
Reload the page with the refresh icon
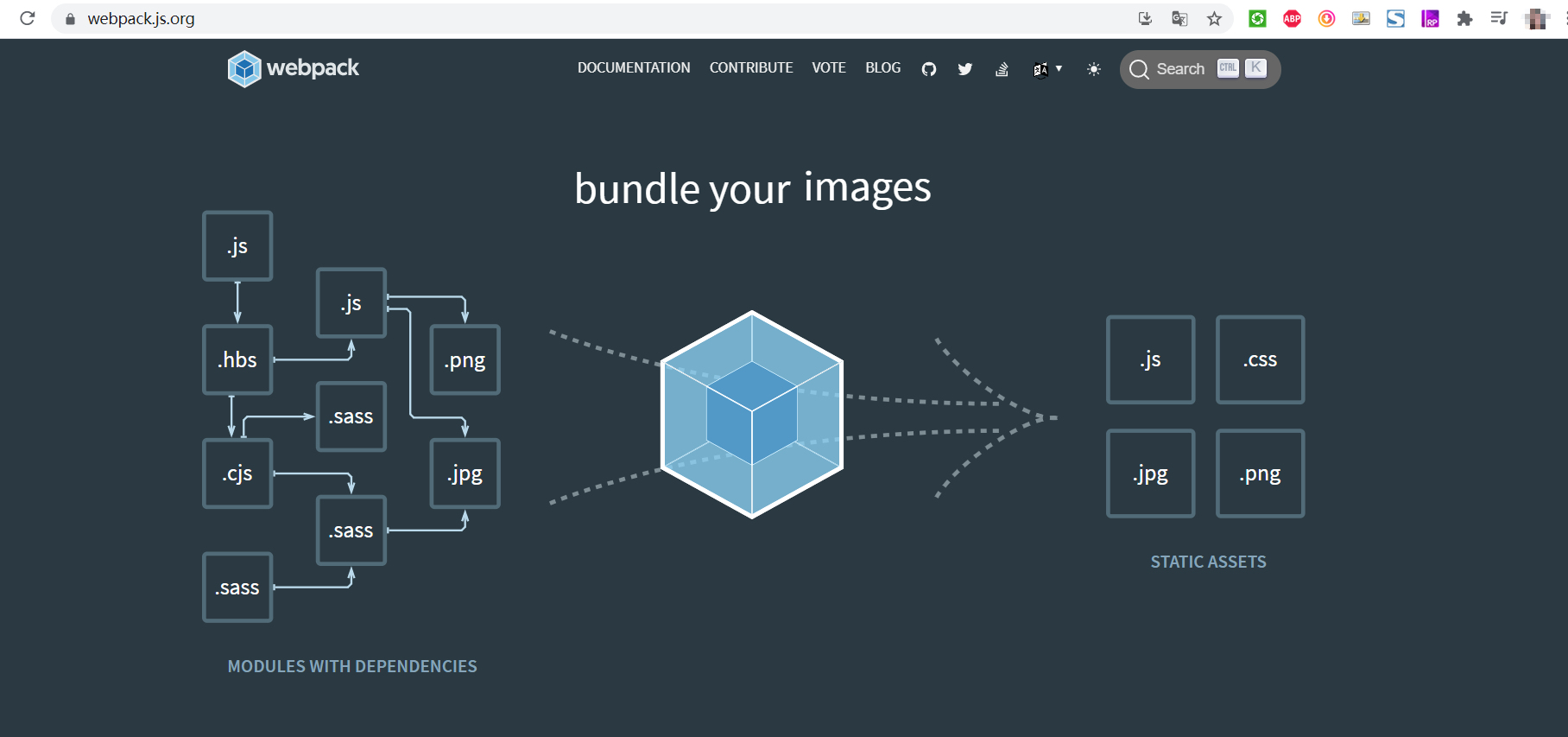click(x=28, y=18)
